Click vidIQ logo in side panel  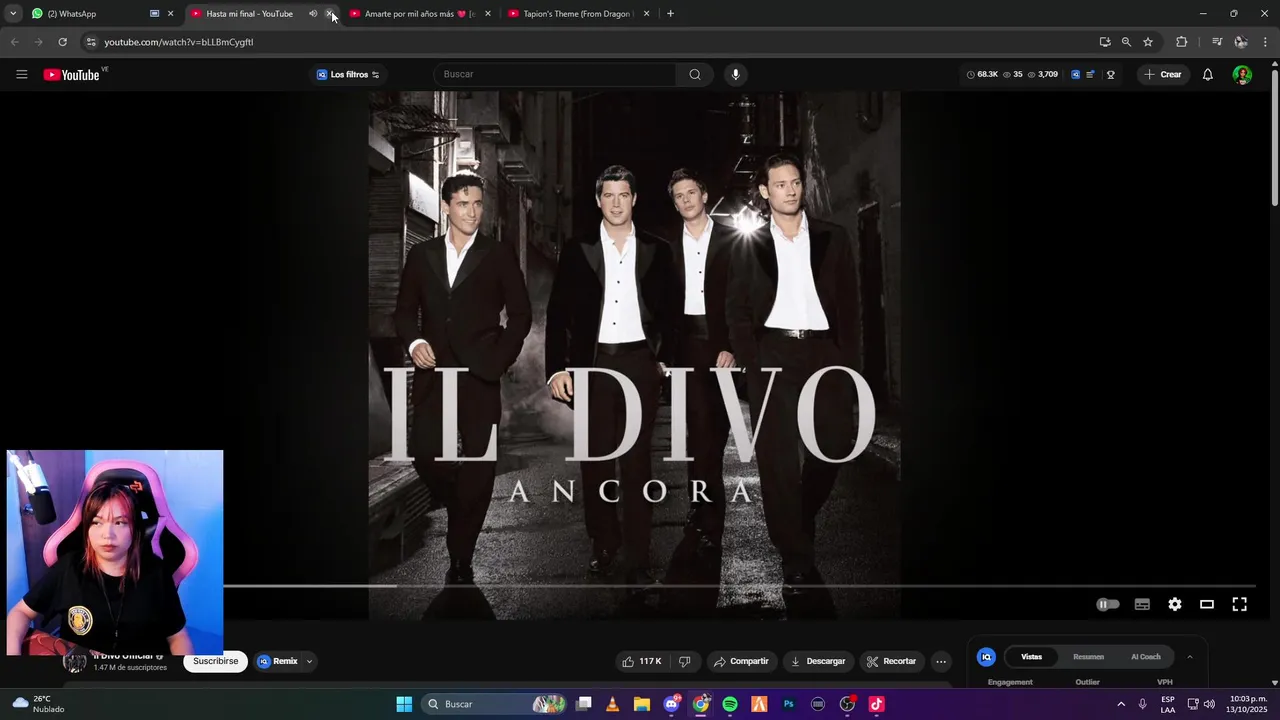[x=986, y=657]
